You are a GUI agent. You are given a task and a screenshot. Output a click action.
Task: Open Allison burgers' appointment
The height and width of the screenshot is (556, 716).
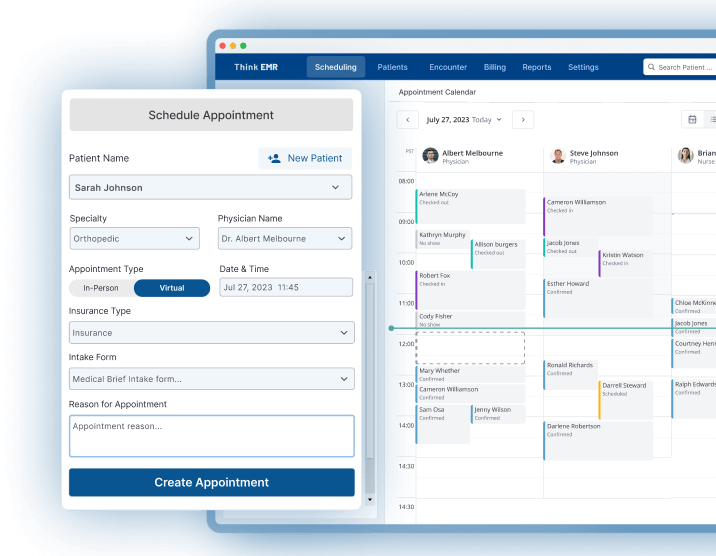(498, 254)
